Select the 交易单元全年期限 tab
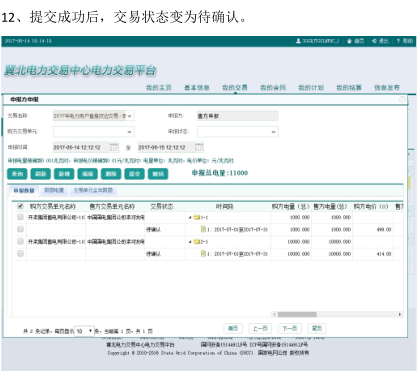This screenshot has width=418, height=371. click(x=93, y=190)
